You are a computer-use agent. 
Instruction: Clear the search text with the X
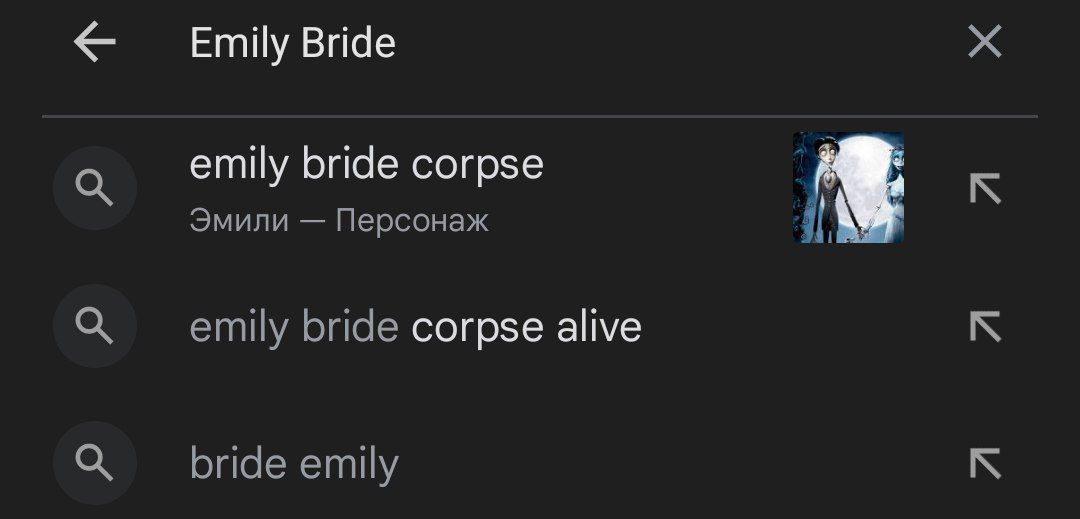tap(984, 42)
